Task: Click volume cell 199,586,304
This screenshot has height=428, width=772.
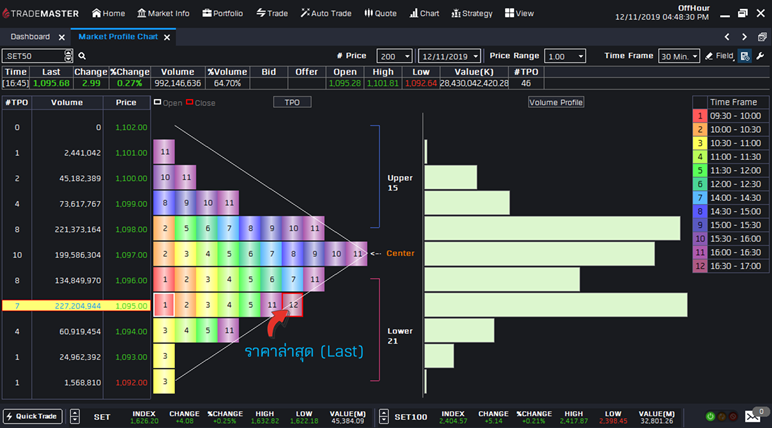Action: click(x=78, y=255)
